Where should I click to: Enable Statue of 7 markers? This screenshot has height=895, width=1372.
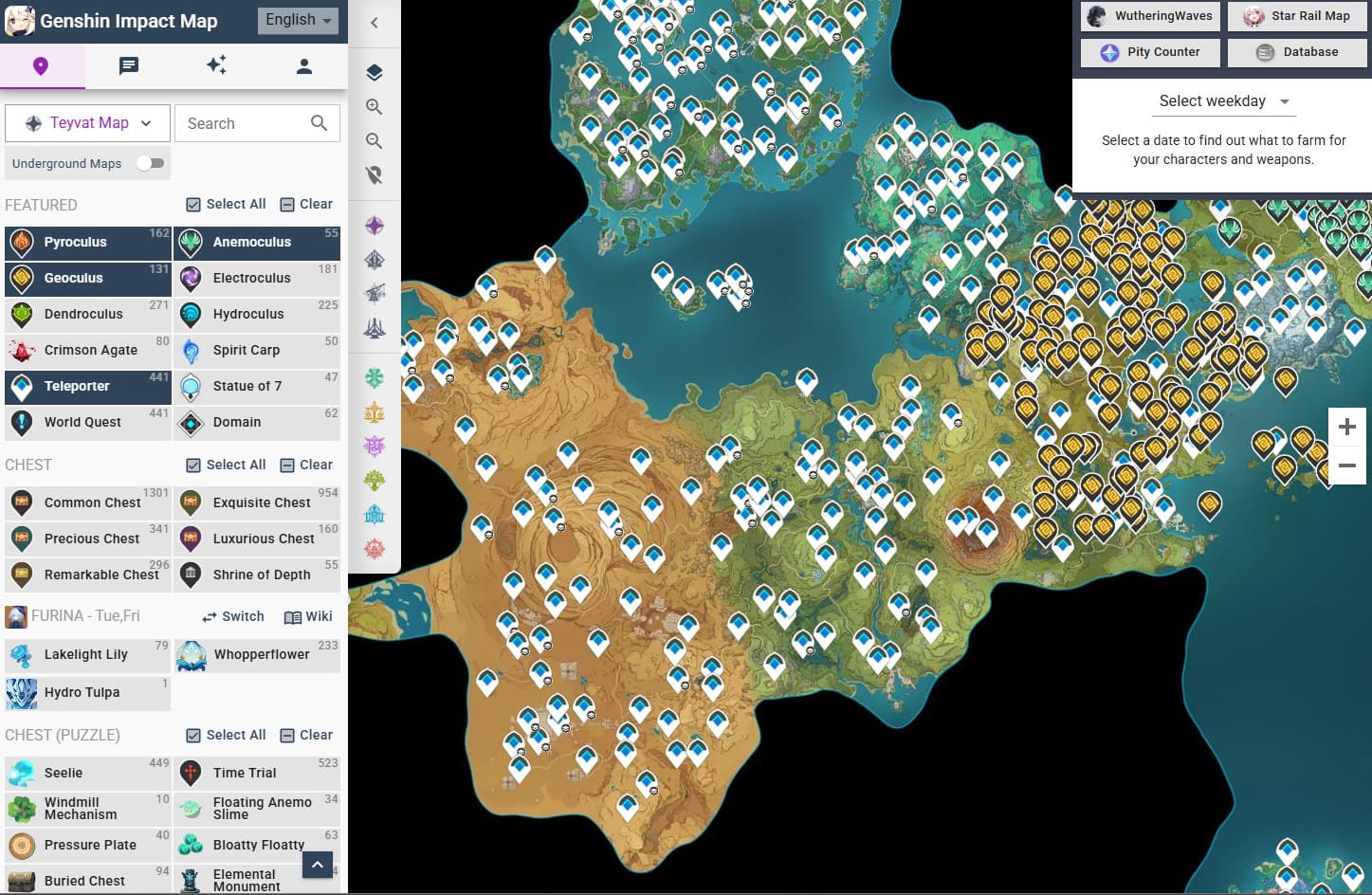(x=257, y=387)
